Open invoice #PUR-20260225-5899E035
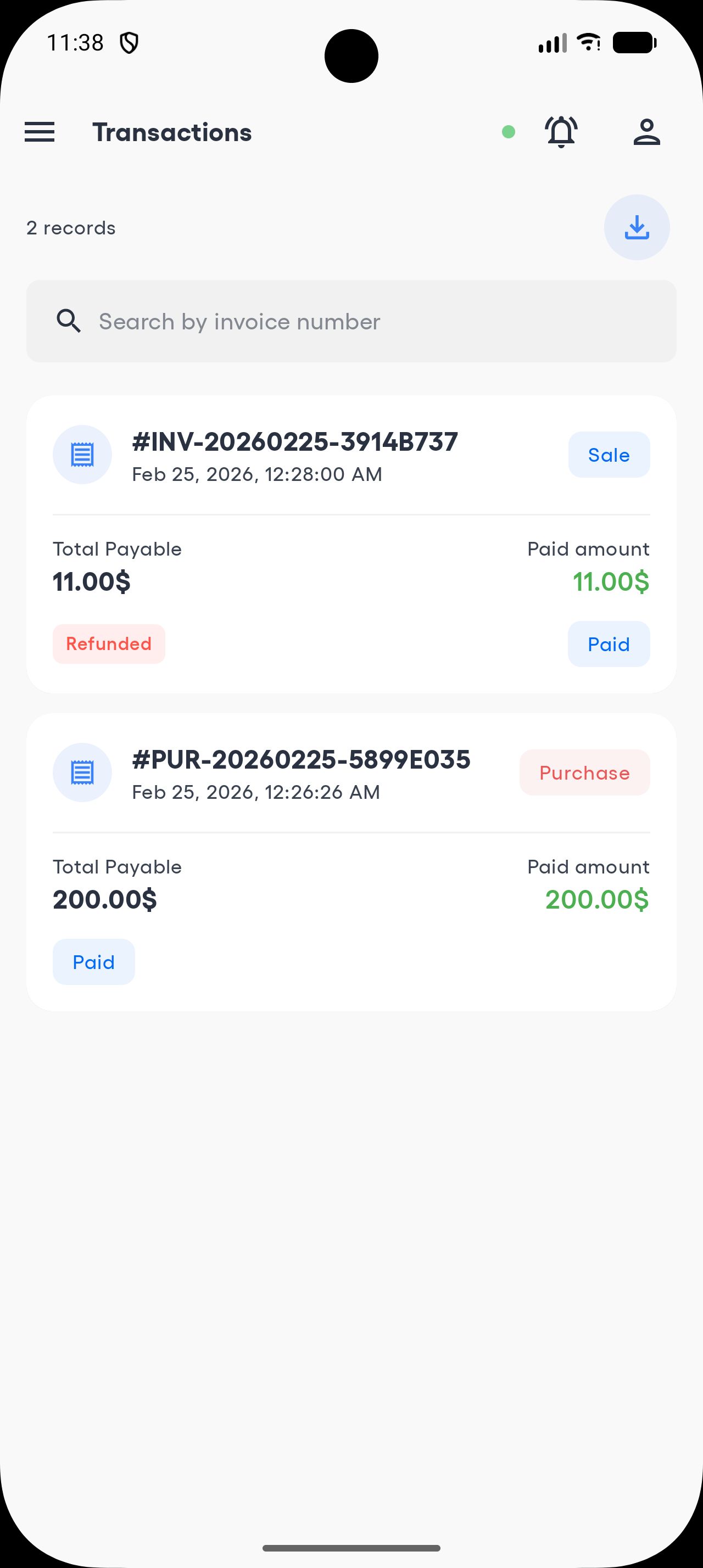Screen dimensions: 703x1568 click(302, 760)
